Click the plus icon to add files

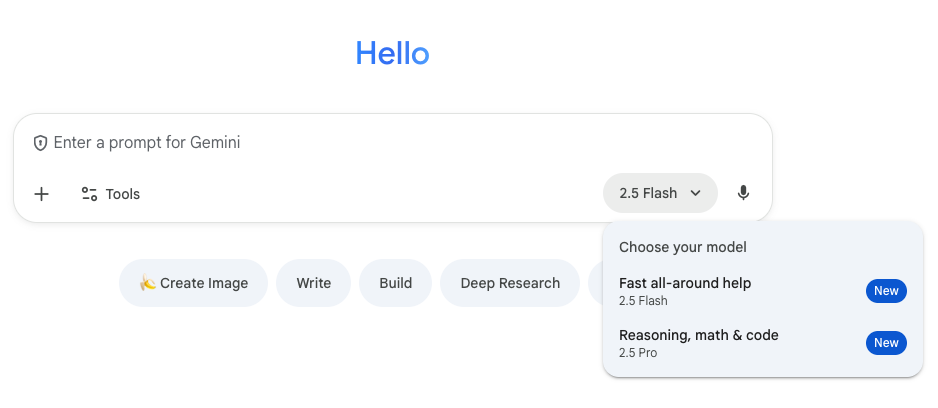41,194
